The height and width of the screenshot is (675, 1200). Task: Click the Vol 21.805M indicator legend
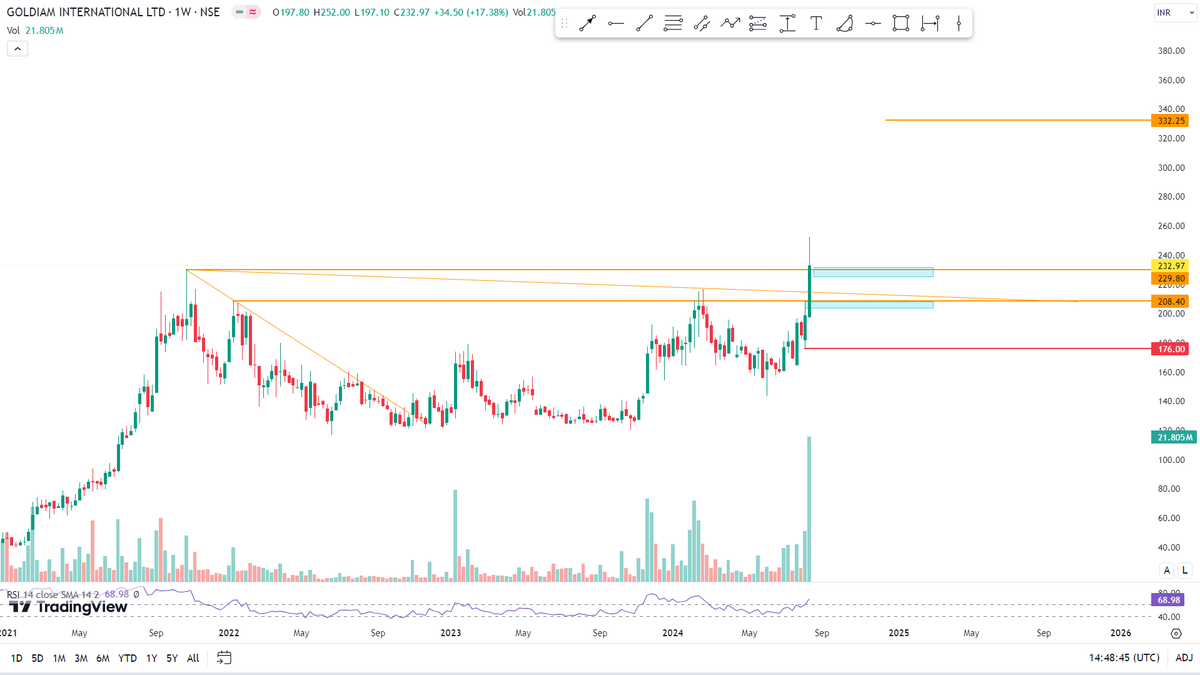click(33, 30)
